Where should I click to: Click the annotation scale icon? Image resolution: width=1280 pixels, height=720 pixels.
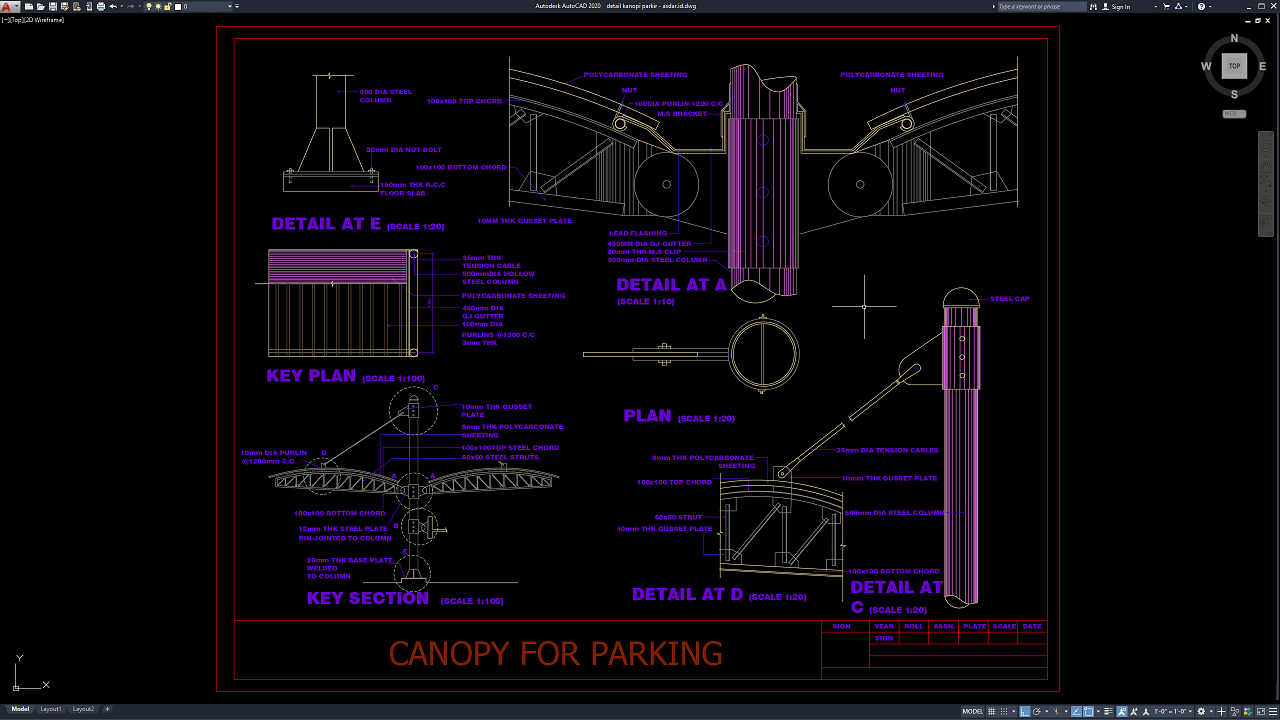click(x=1146, y=711)
